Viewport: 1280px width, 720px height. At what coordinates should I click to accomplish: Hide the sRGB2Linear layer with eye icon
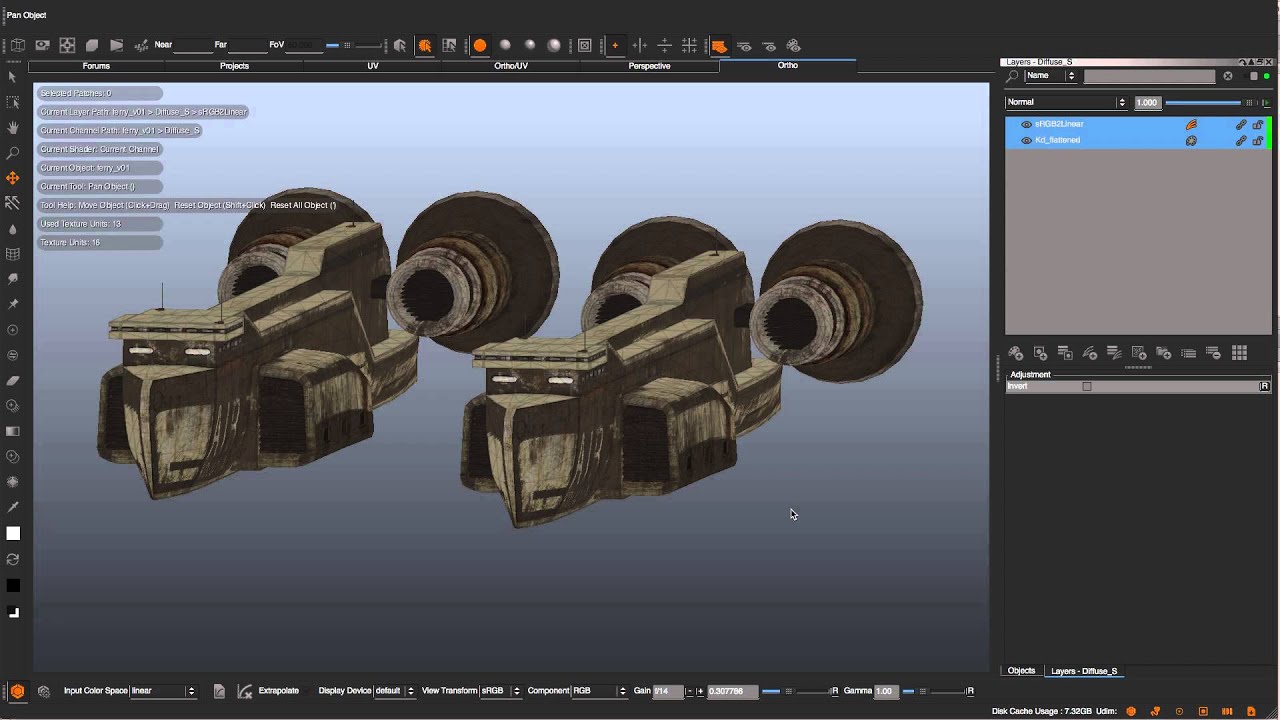point(1026,125)
